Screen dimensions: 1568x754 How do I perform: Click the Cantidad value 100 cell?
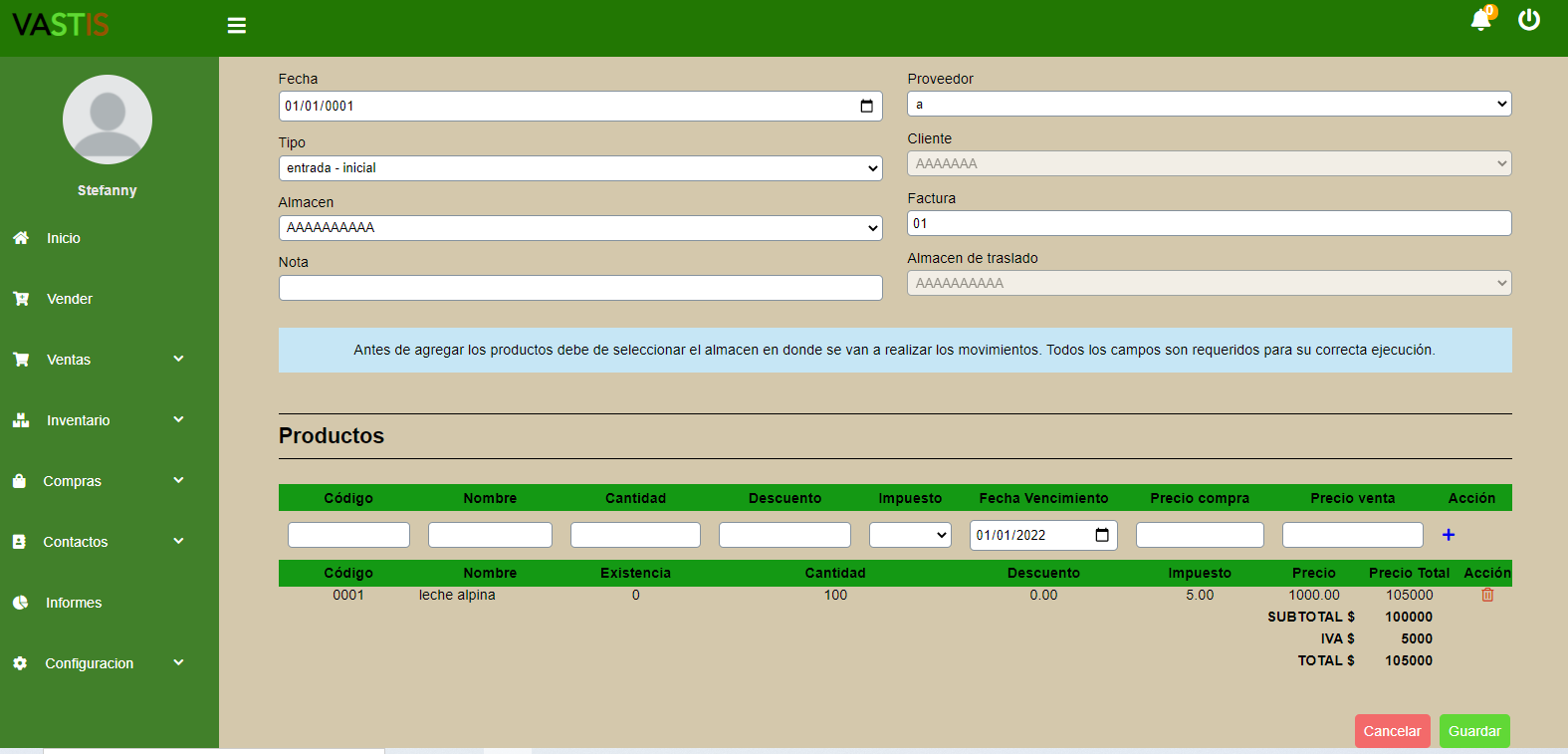pyautogui.click(x=835, y=595)
